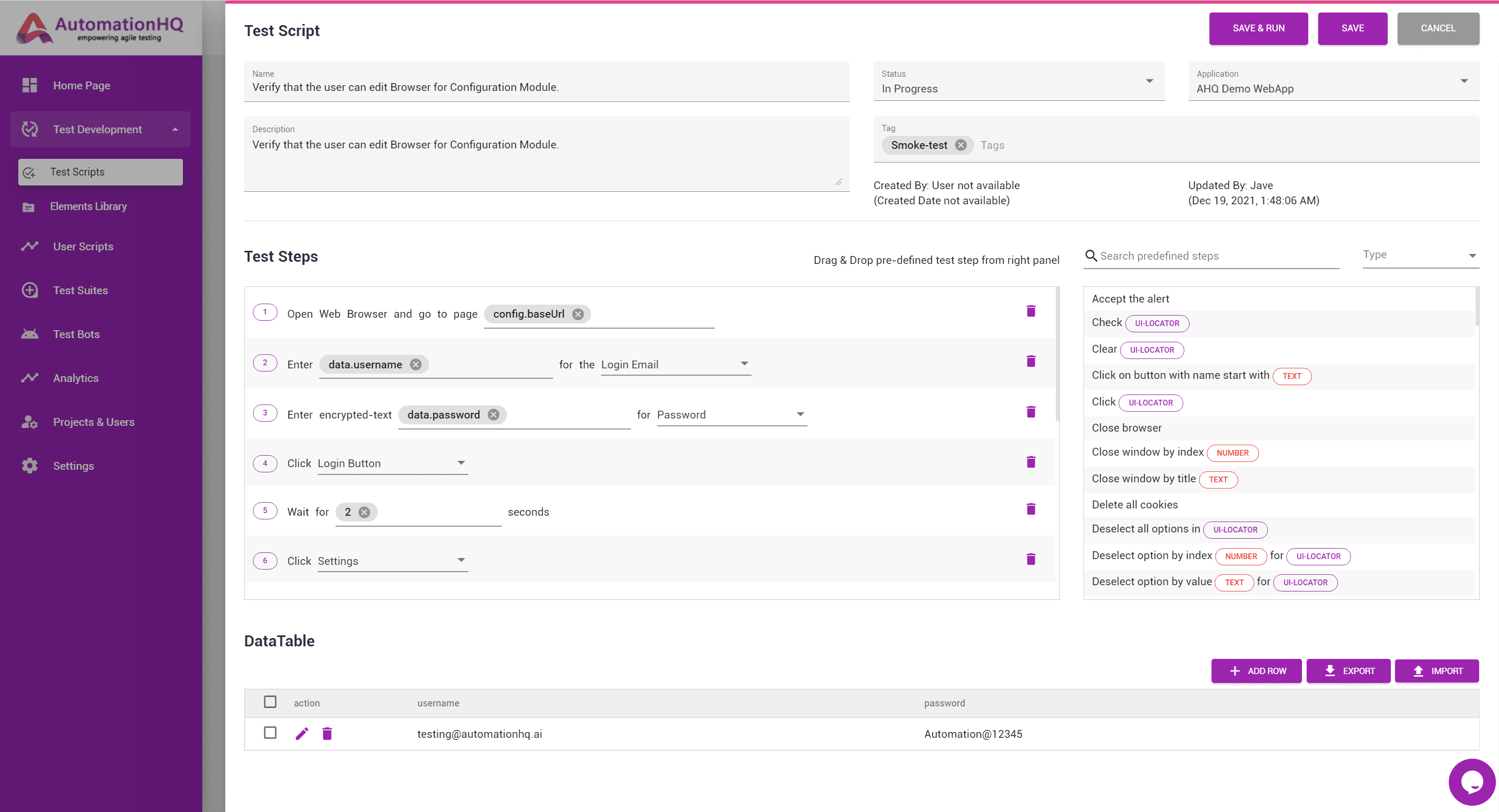Click the search icon above predefined steps
This screenshot has width=1499, height=812.
click(x=1091, y=256)
